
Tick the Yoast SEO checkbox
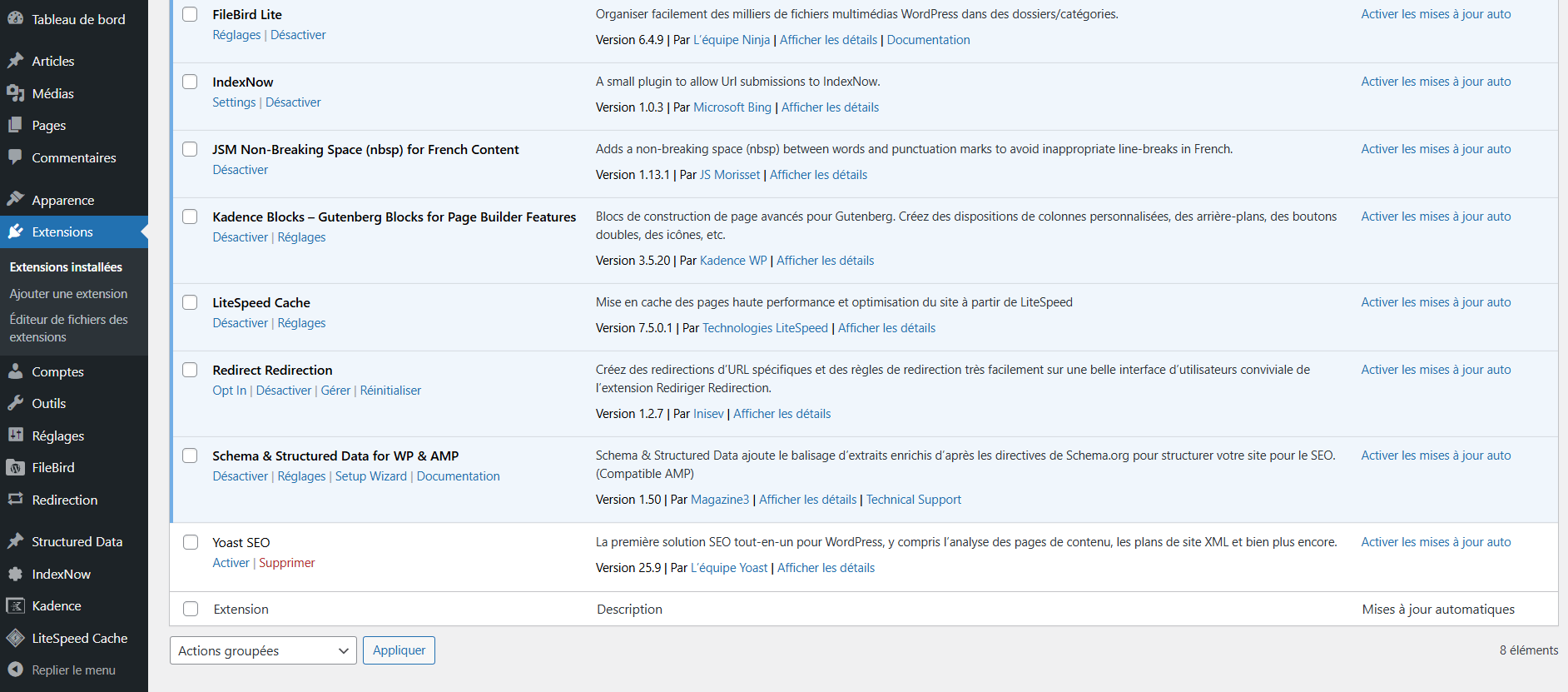[x=191, y=542]
